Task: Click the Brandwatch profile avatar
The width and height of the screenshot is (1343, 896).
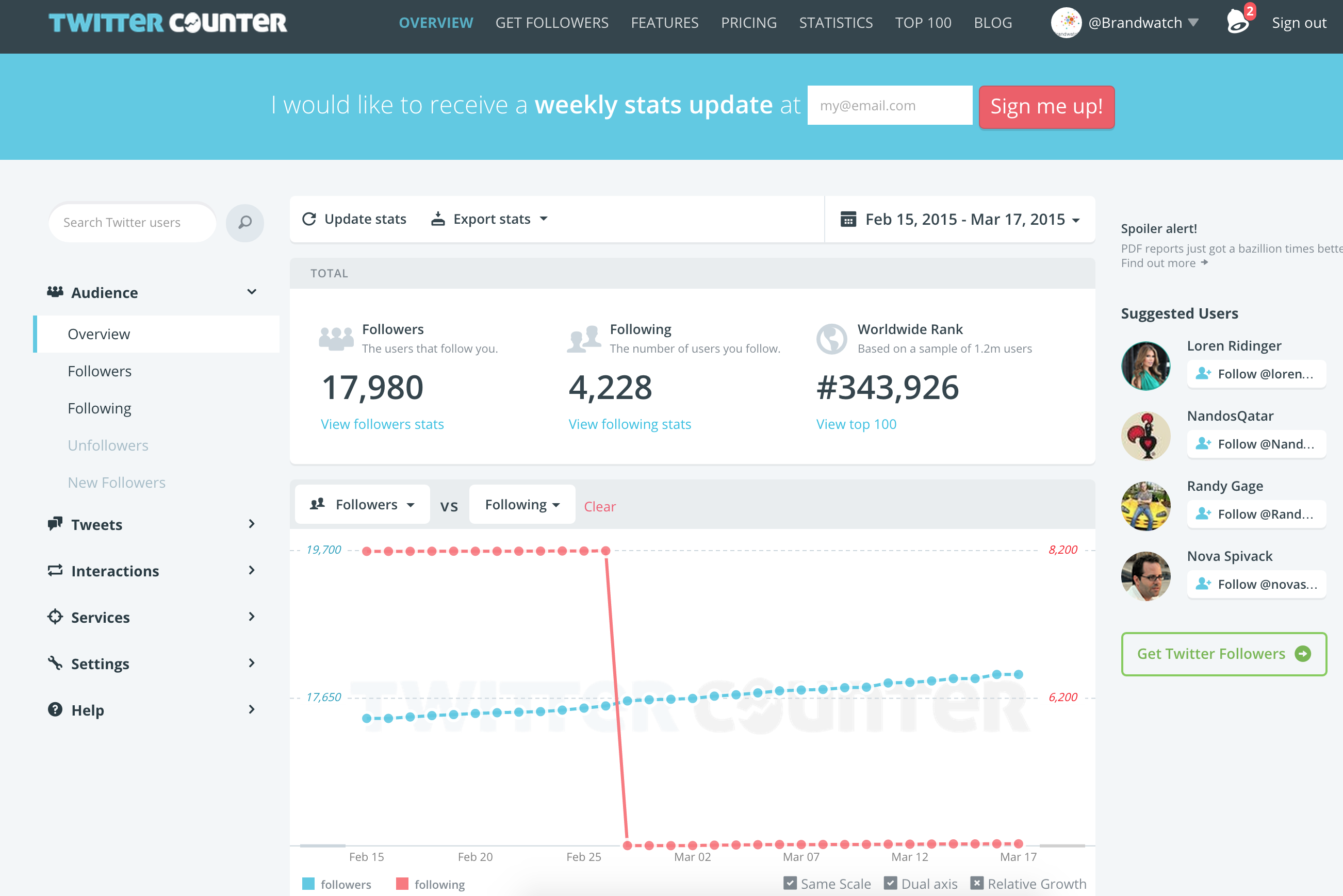Action: pos(1066,23)
